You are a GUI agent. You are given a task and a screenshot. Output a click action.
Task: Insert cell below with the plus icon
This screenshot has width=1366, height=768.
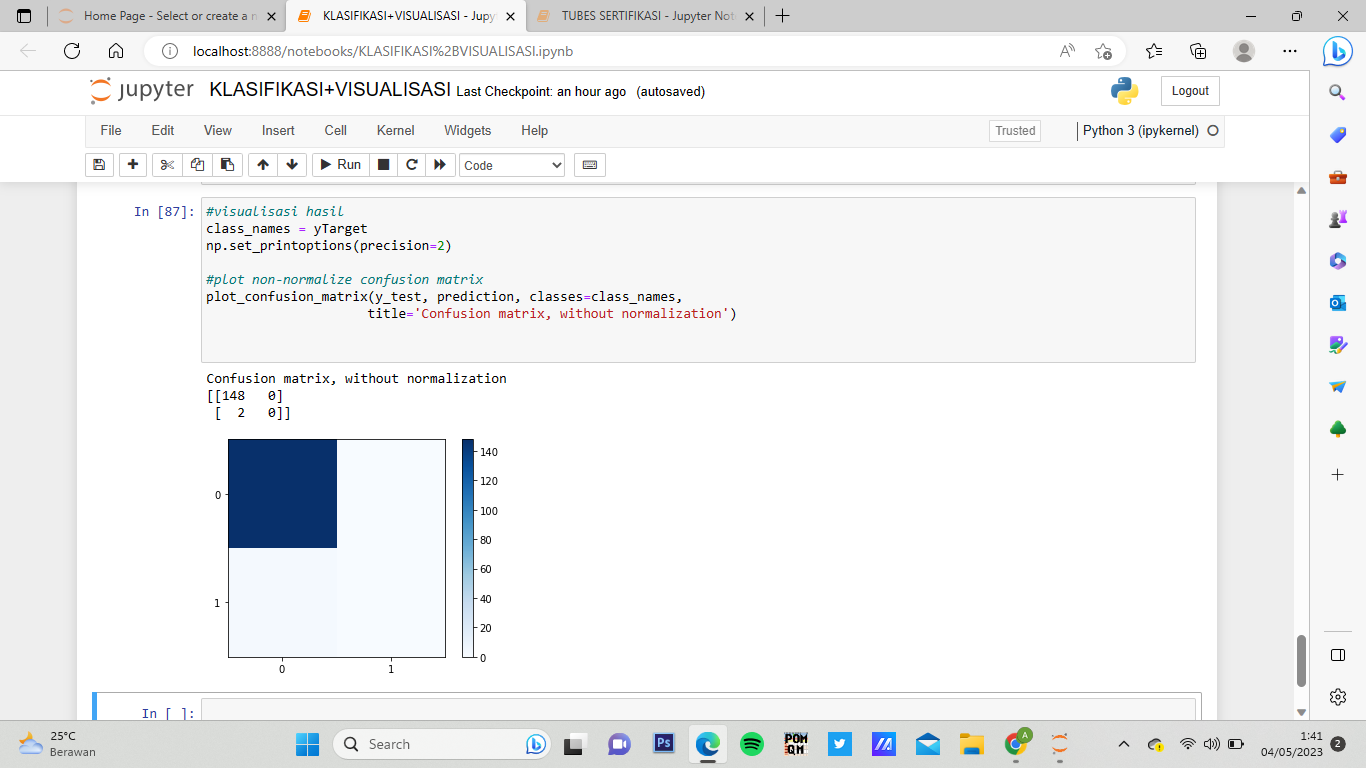[x=133, y=165]
